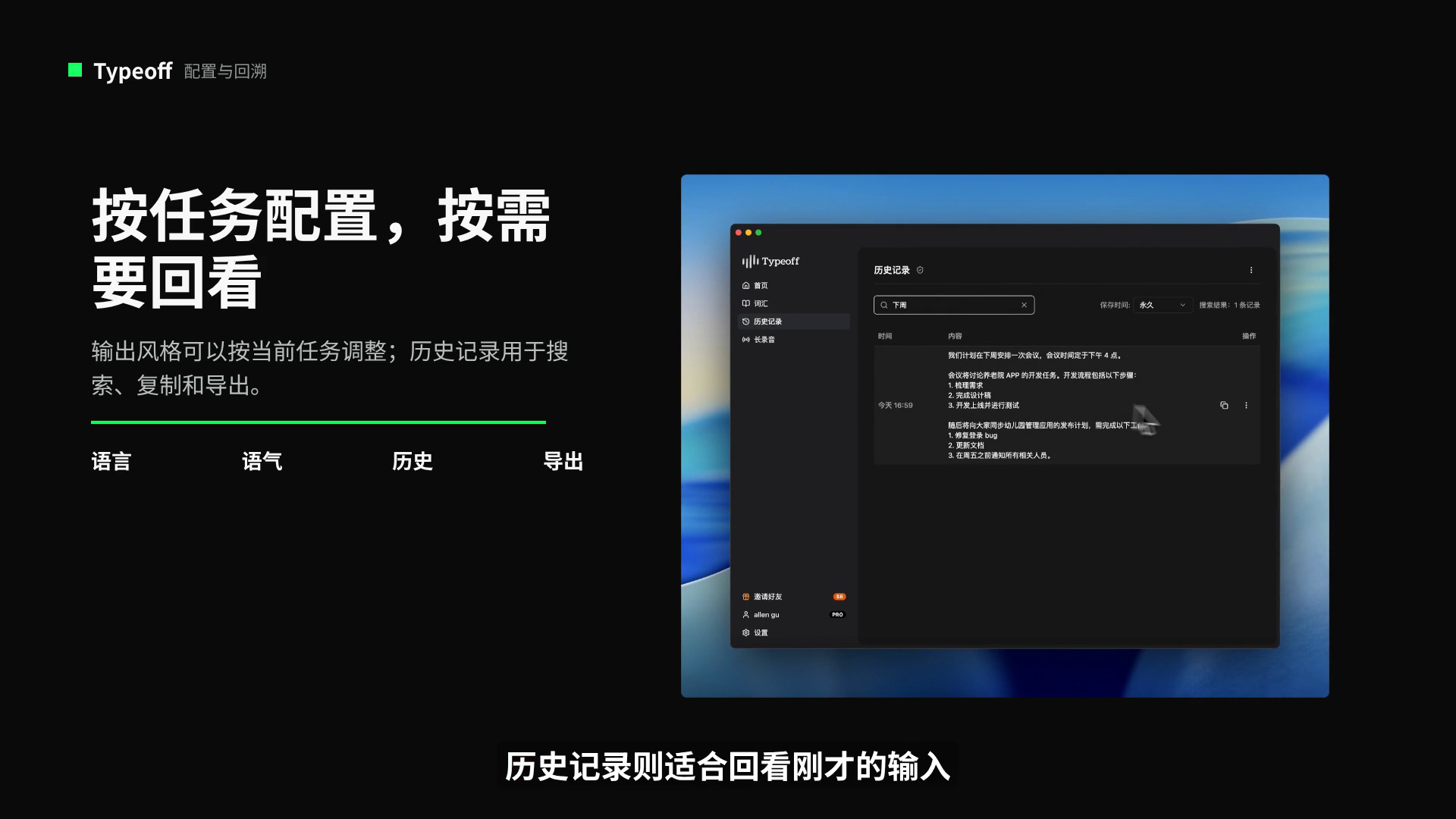
Task: Open the 保存时间 永久 dropdown
Action: coord(1163,305)
